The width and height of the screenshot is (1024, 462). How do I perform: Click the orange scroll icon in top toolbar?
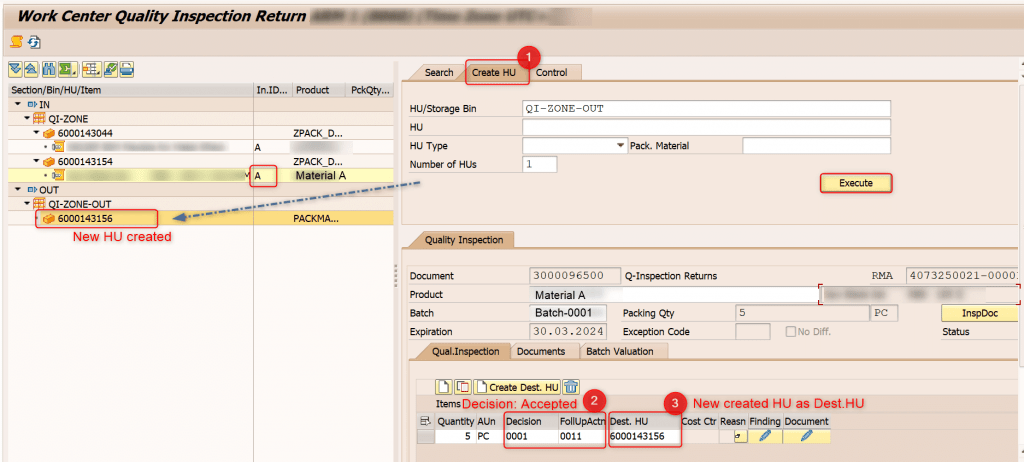click(16, 42)
